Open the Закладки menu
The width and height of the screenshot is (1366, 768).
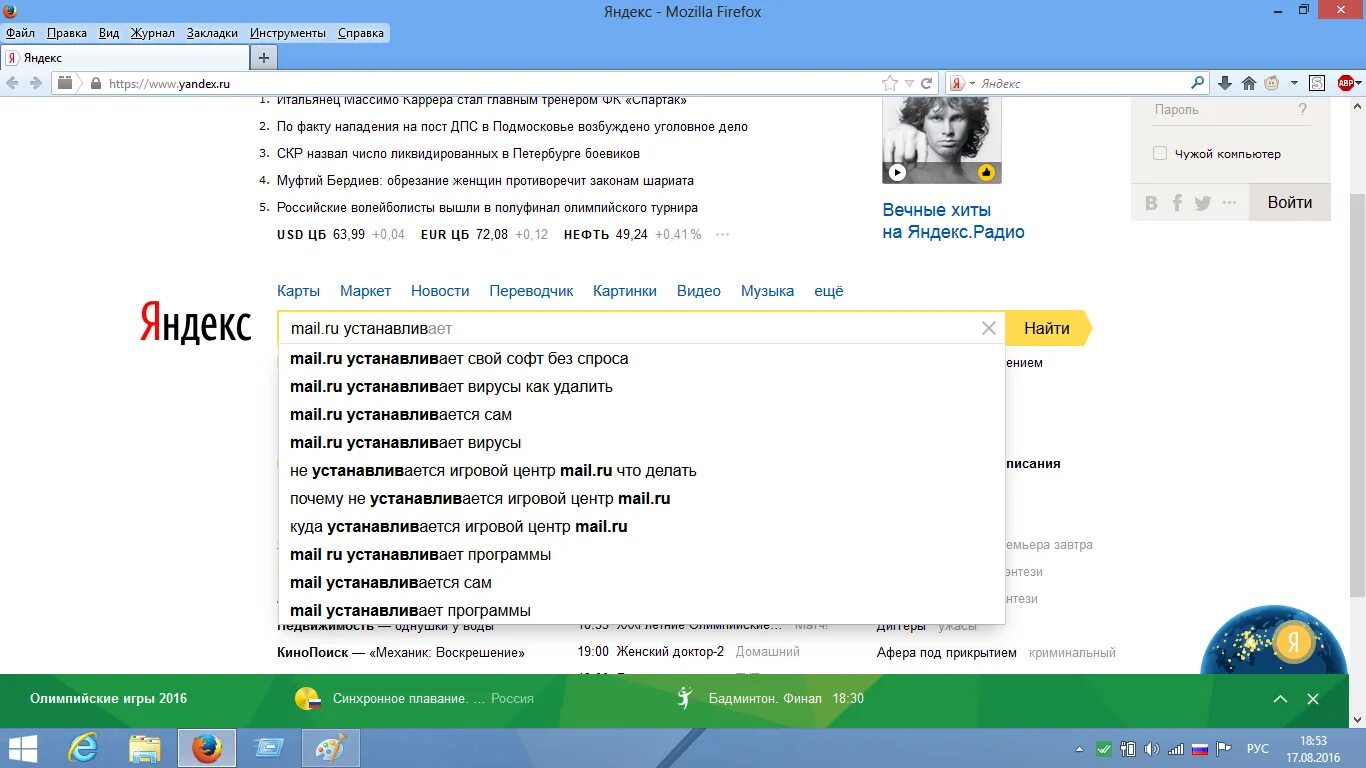click(212, 33)
